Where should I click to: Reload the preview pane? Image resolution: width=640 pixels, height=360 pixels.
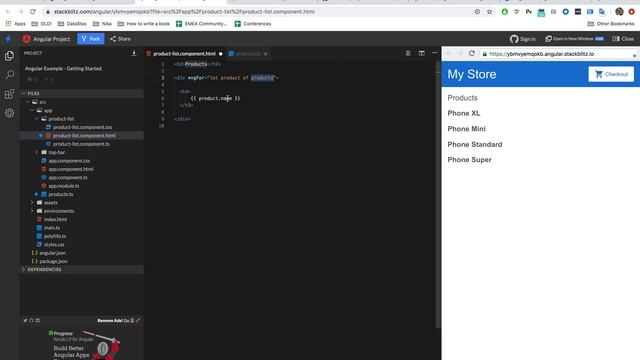pyautogui.click(x=472, y=53)
